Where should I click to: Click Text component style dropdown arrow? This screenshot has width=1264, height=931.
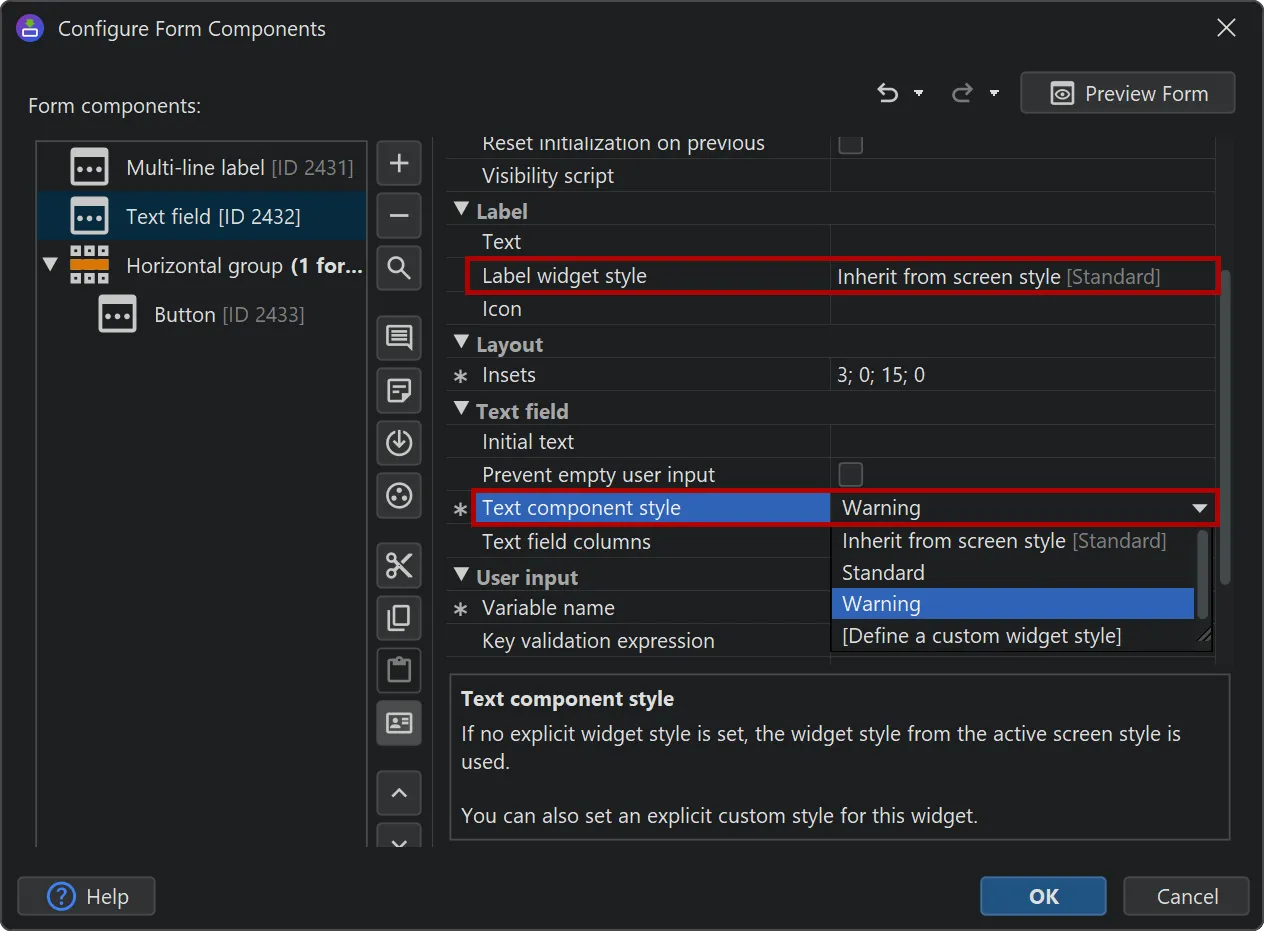1199,508
